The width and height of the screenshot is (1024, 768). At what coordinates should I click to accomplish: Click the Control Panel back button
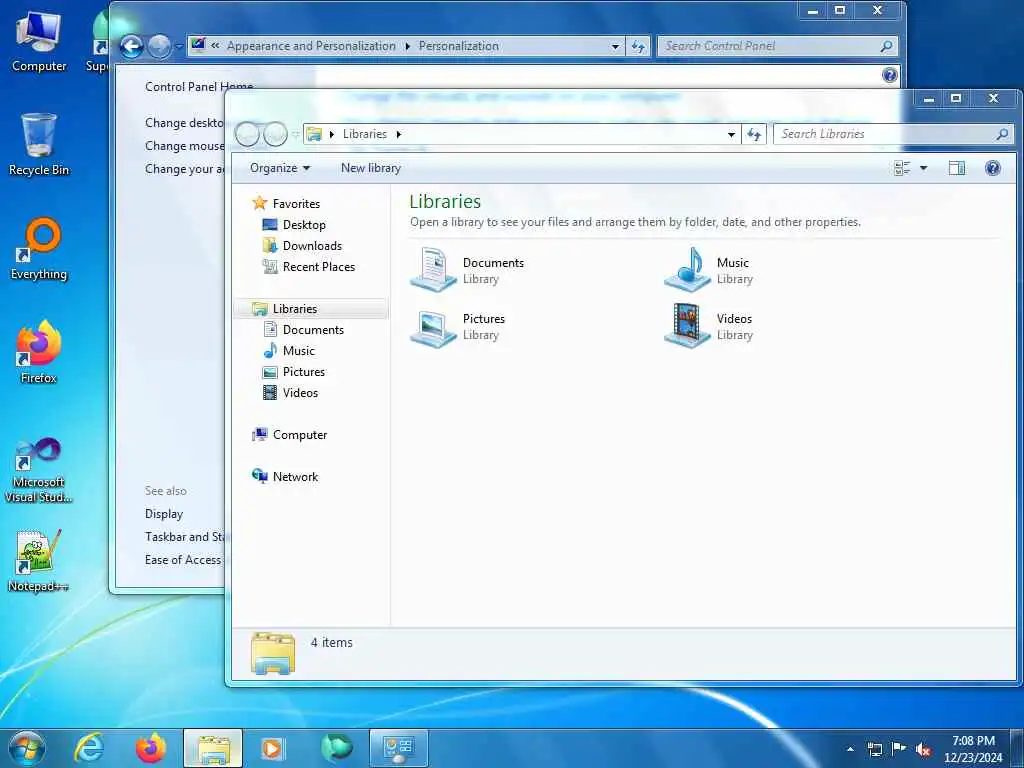(131, 46)
